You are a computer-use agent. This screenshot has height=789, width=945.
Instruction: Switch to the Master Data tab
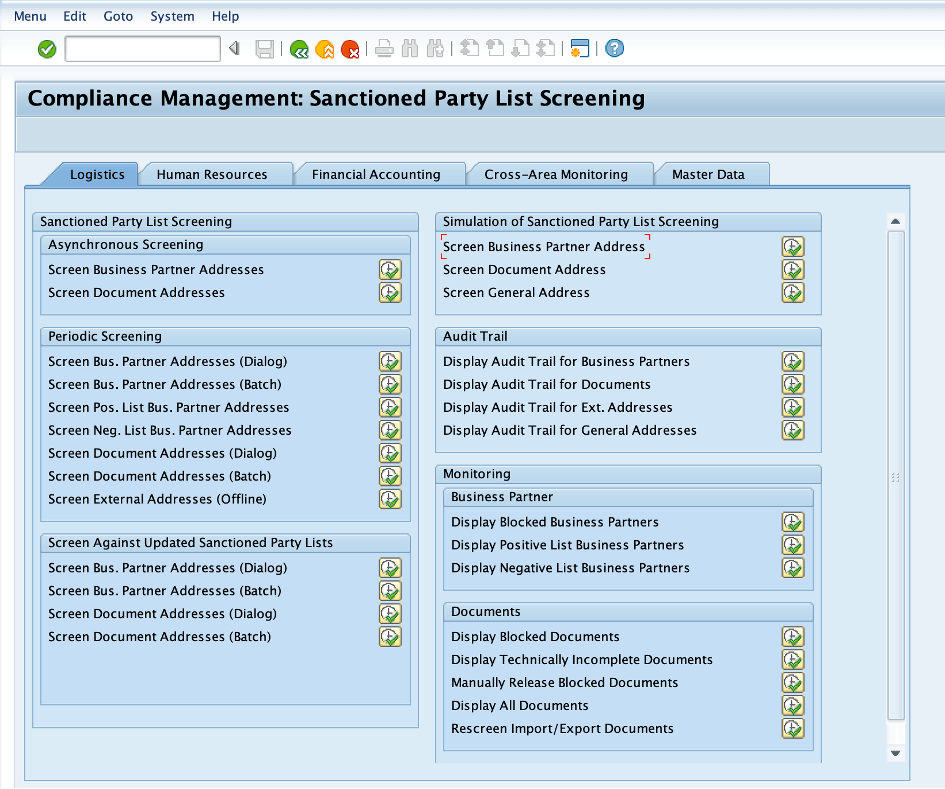tap(708, 174)
